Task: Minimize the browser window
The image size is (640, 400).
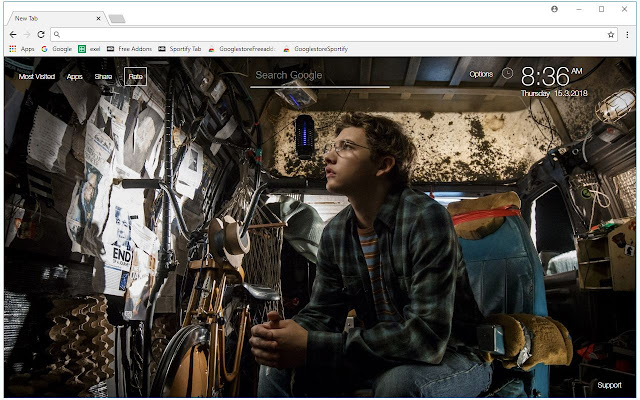Action: tap(579, 9)
